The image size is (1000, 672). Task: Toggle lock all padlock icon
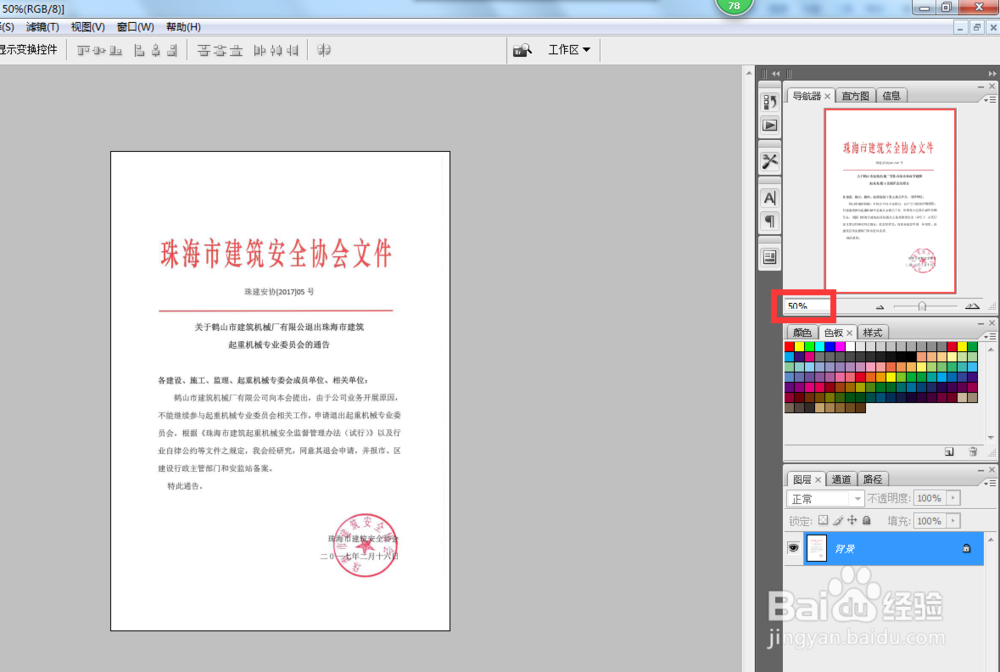[x=867, y=520]
